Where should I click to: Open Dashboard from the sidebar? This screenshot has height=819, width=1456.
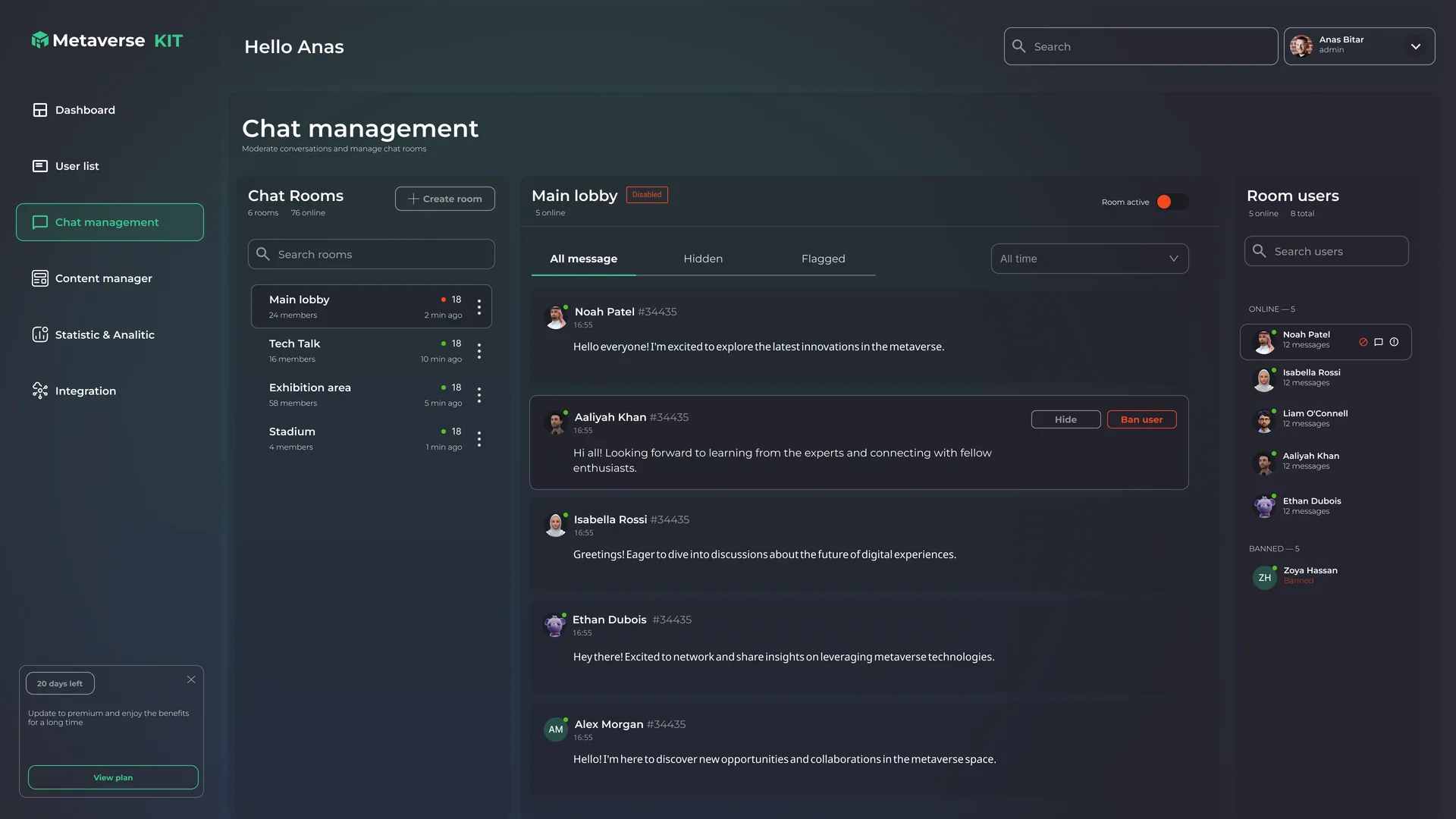[74, 110]
